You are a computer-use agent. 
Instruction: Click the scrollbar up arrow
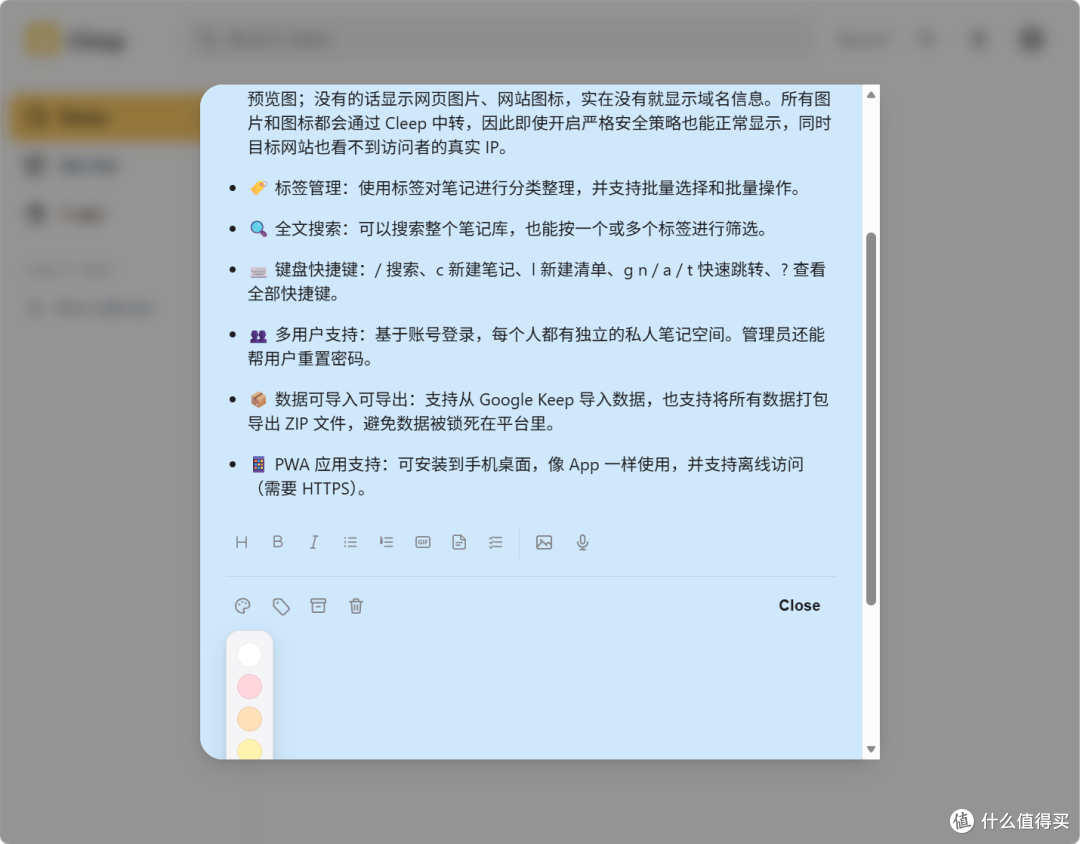click(871, 94)
